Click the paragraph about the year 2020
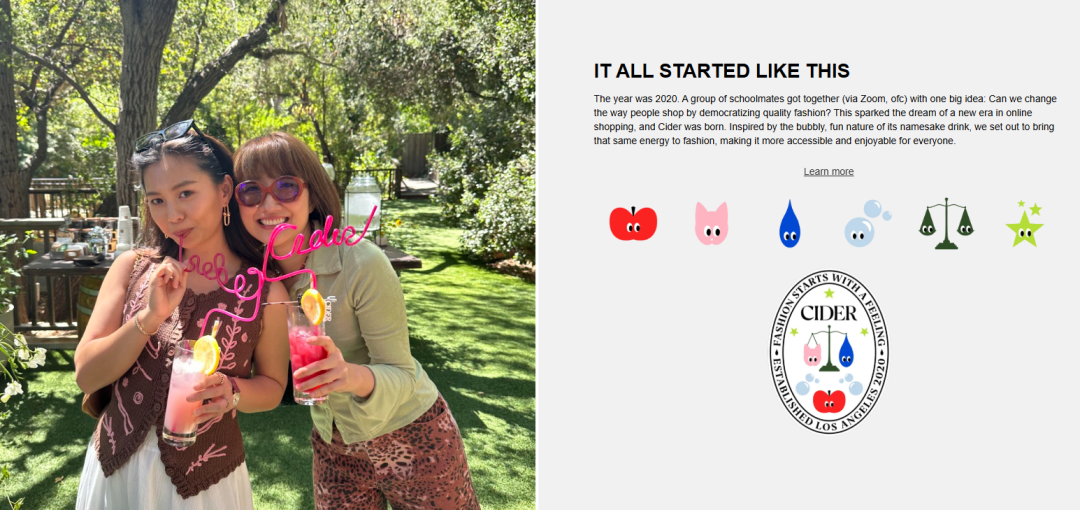Screen dimensions: 1080x510 pyautogui.click(x=824, y=120)
